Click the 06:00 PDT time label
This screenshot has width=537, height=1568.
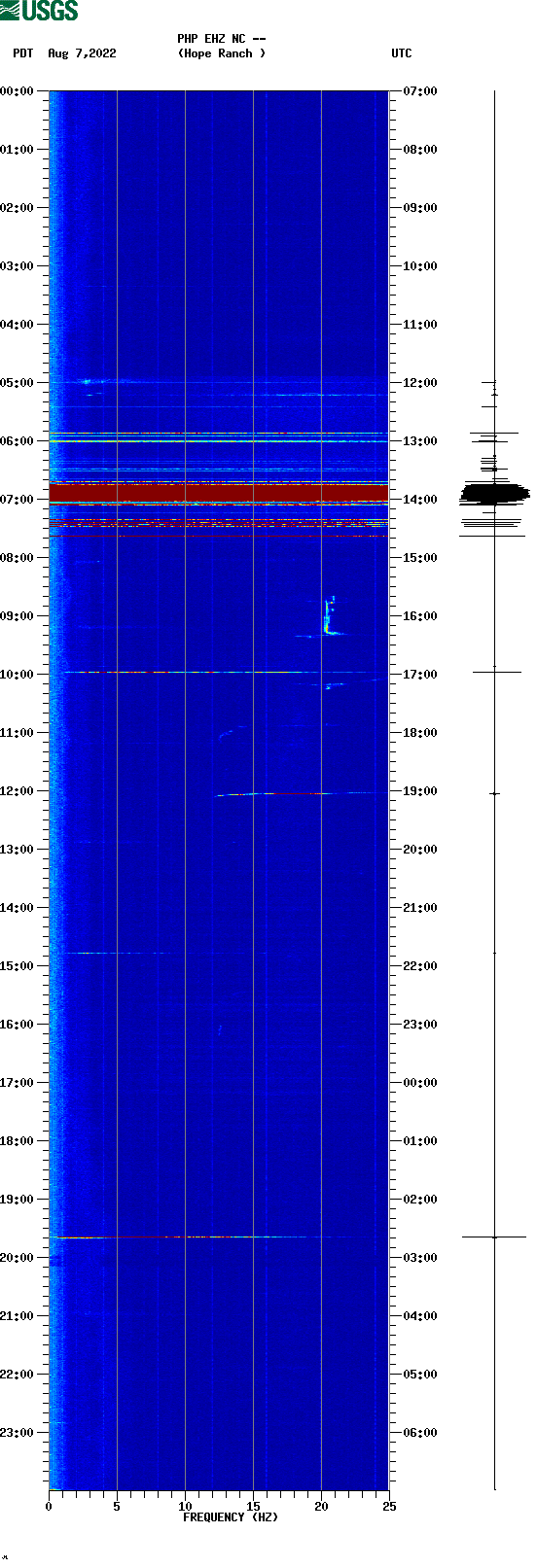[x=17, y=441]
